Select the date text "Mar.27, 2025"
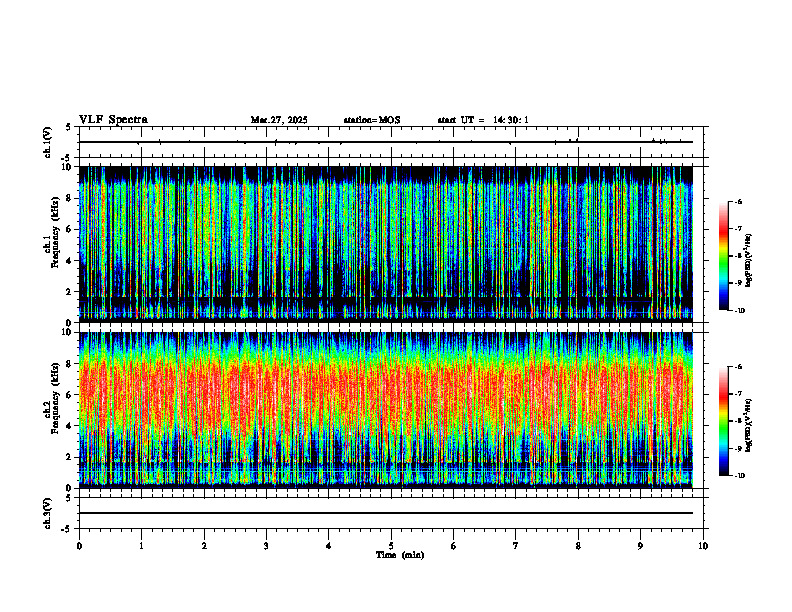 click(x=279, y=120)
